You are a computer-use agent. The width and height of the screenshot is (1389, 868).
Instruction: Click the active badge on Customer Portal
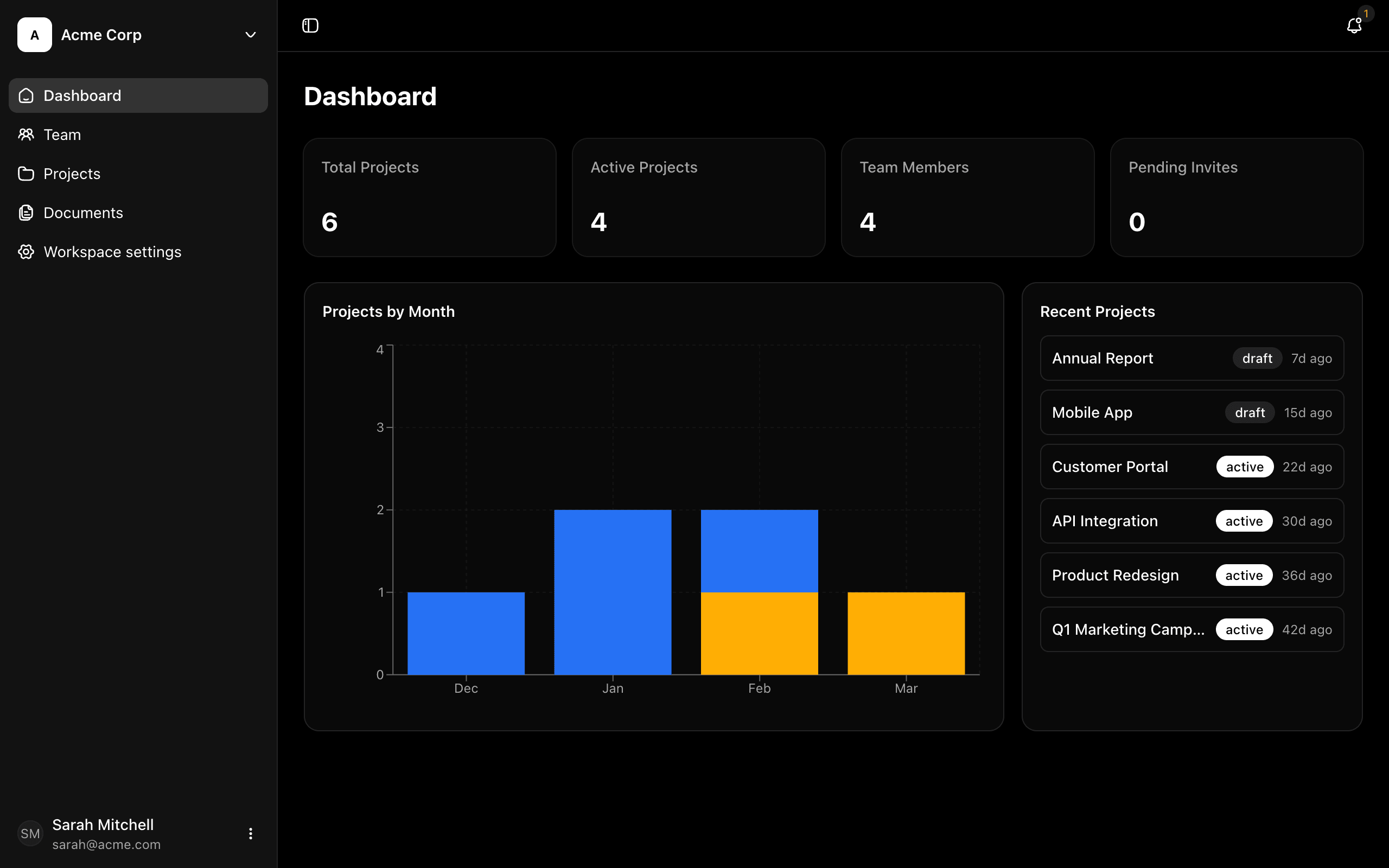point(1244,466)
